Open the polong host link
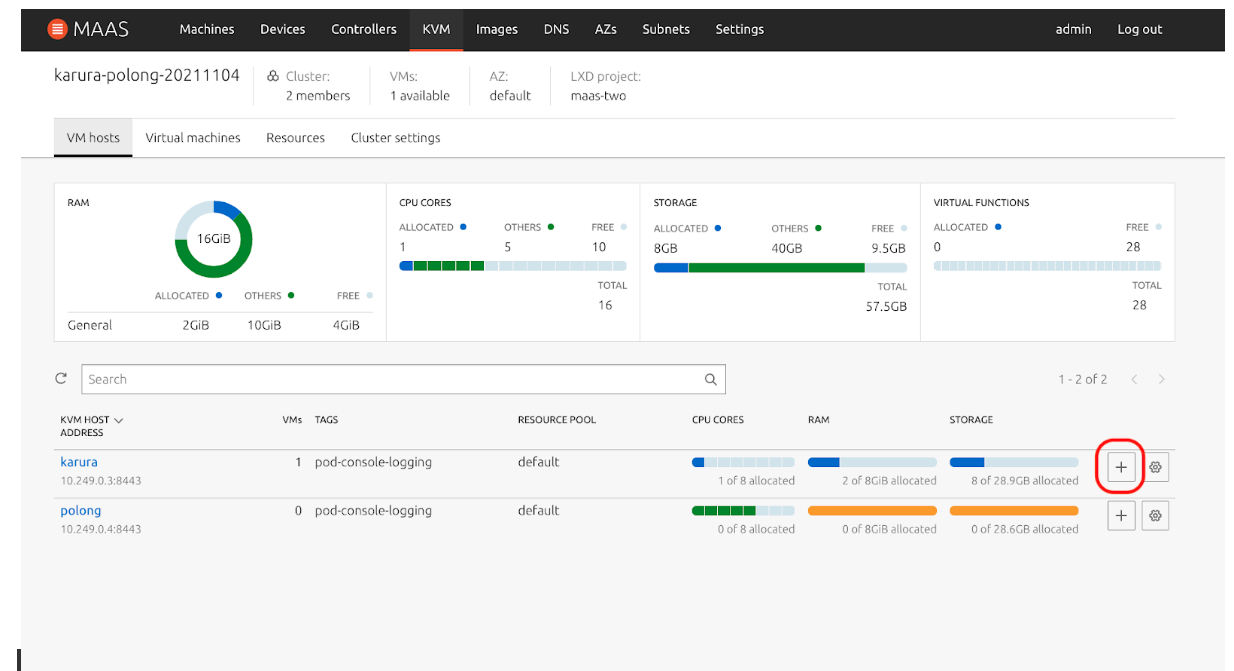 (81, 511)
